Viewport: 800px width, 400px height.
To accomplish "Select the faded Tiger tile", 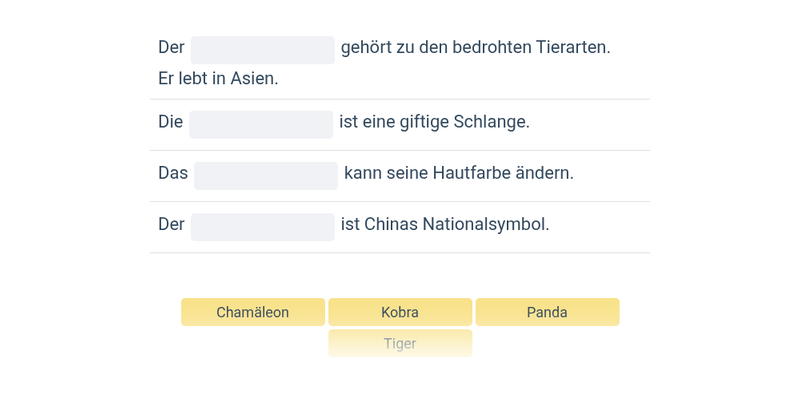I will coord(400,343).
